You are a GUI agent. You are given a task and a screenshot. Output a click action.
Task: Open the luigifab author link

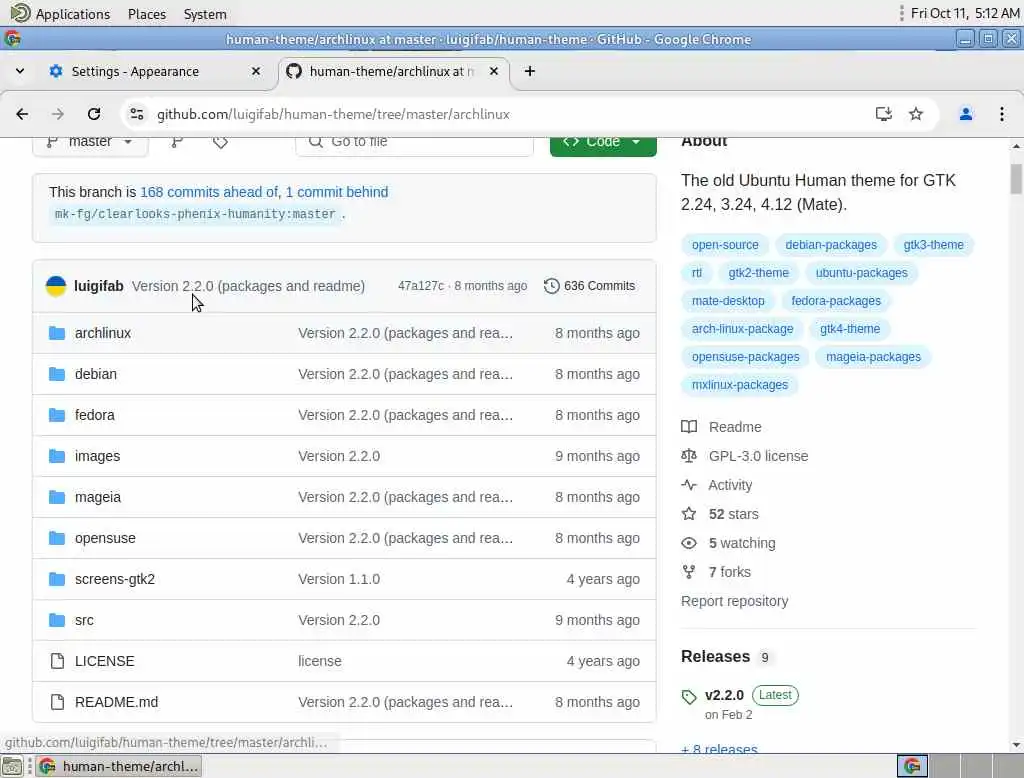pos(99,286)
